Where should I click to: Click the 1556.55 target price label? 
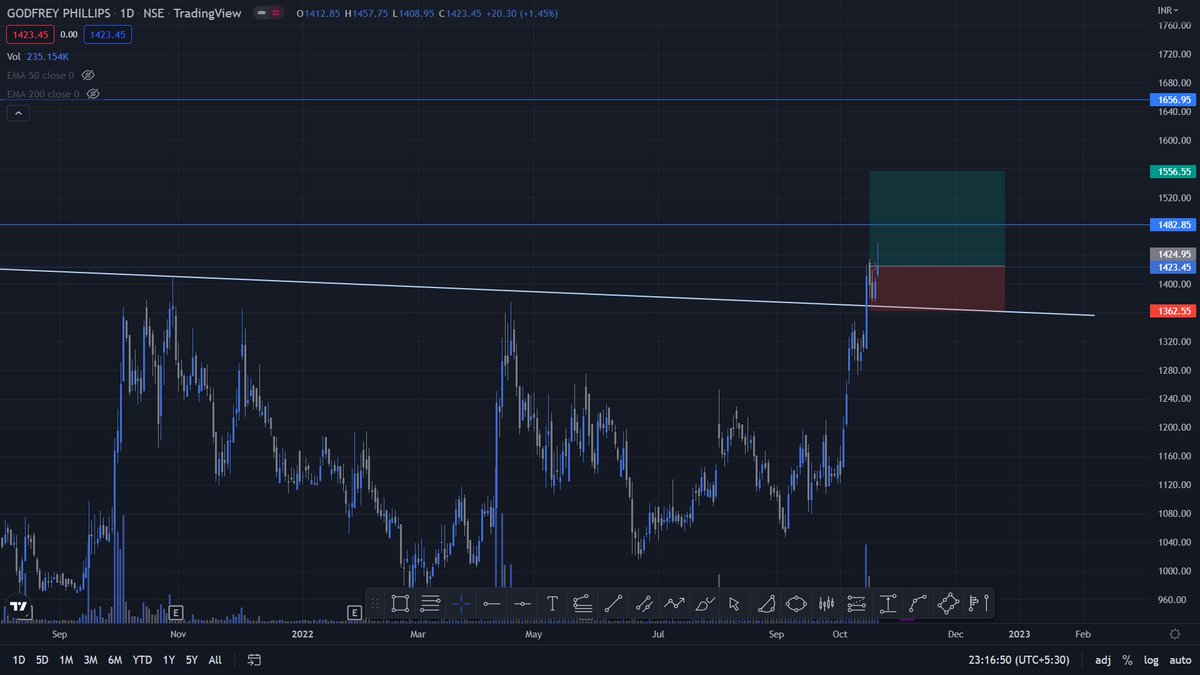click(x=1172, y=172)
